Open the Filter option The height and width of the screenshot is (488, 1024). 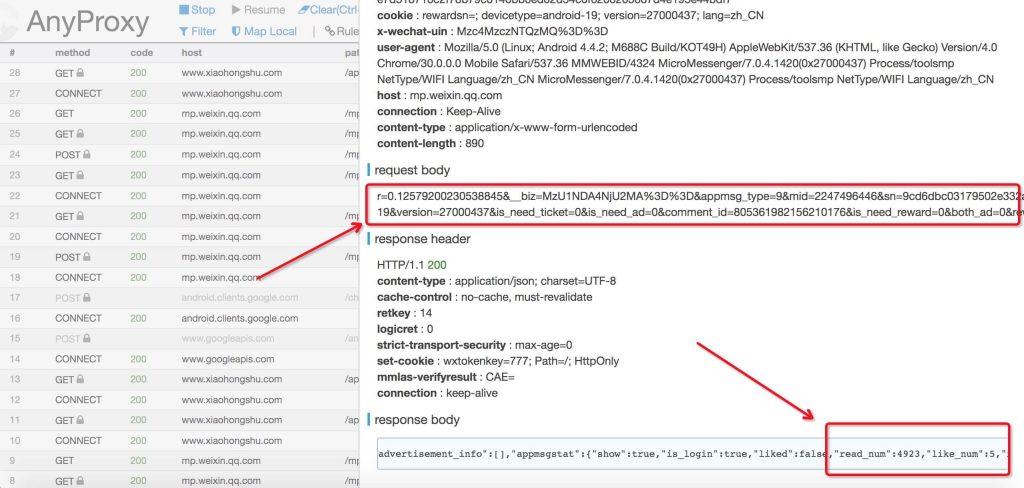pyautogui.click(x=197, y=31)
